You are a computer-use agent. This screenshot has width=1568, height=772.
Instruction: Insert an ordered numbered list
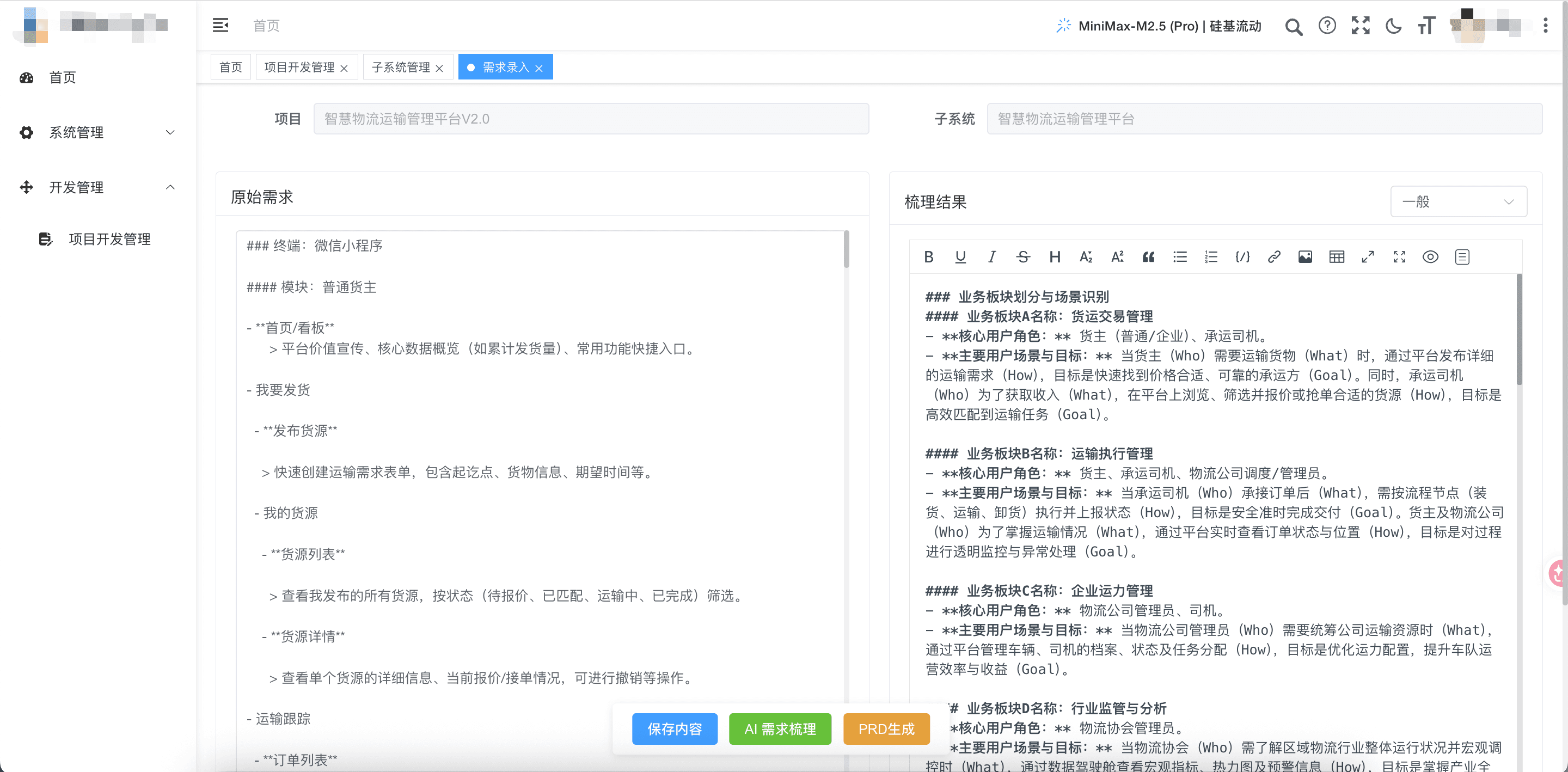click(x=1211, y=257)
